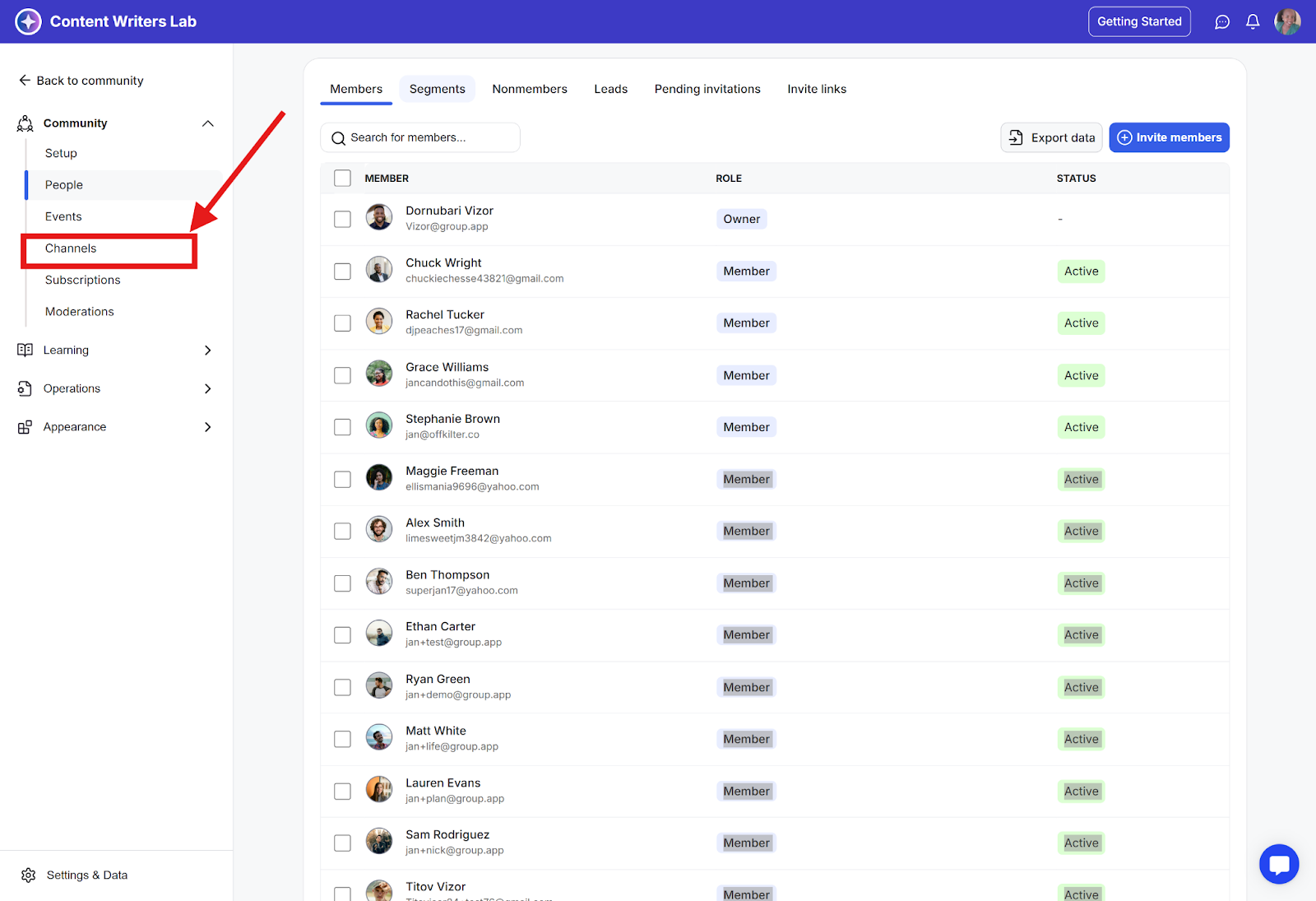This screenshot has width=1316, height=901.
Task: Click the Invite members button
Action: click(x=1169, y=137)
